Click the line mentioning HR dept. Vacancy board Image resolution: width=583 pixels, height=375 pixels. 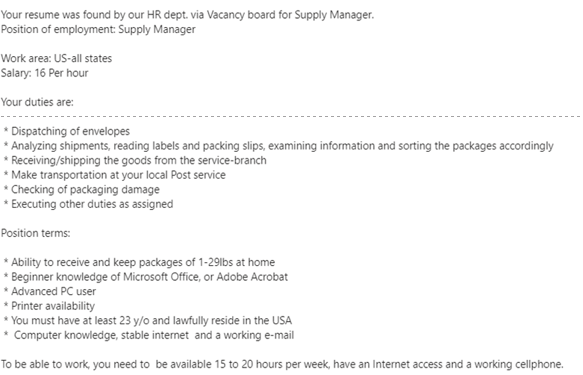pyautogui.click(x=187, y=15)
